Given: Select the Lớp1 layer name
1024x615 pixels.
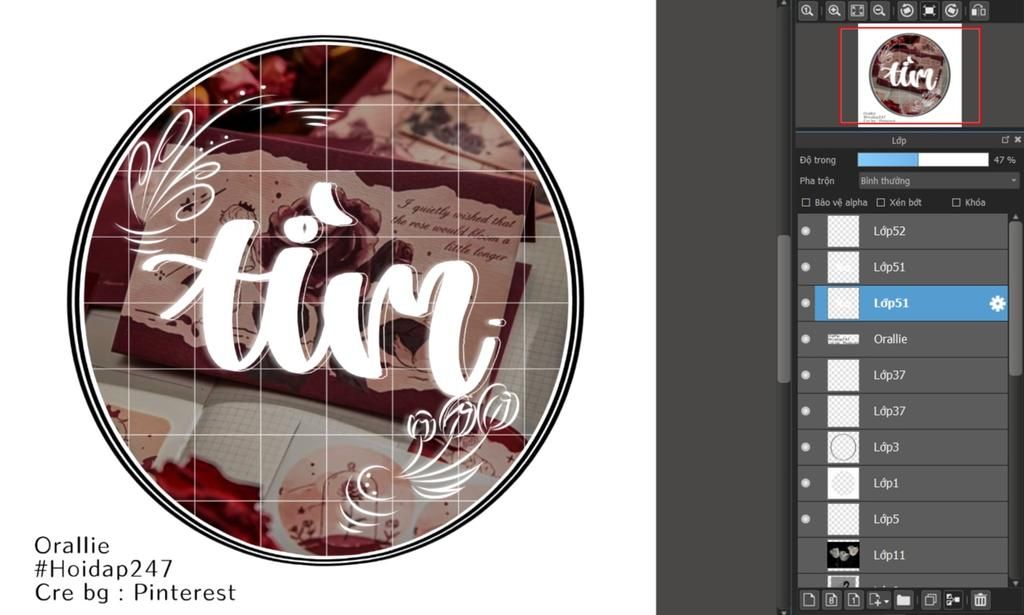Looking at the screenshot, I should coord(886,483).
